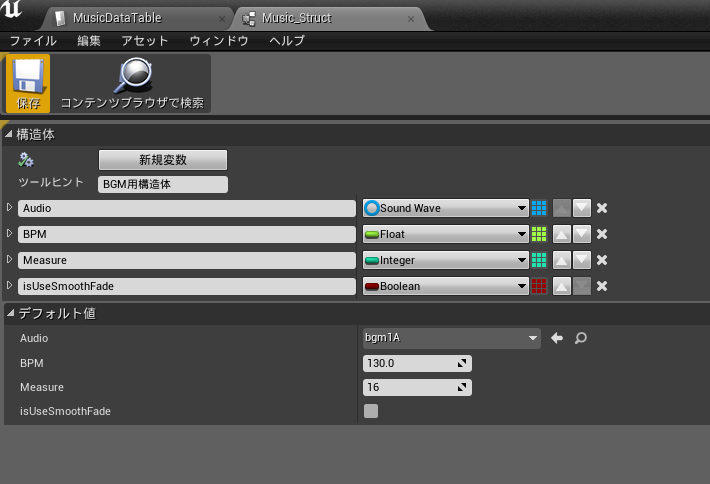Screen dimensions: 710x484
Task: Browse to bgm1A asset magnifier icon
Action: click(x=580, y=338)
